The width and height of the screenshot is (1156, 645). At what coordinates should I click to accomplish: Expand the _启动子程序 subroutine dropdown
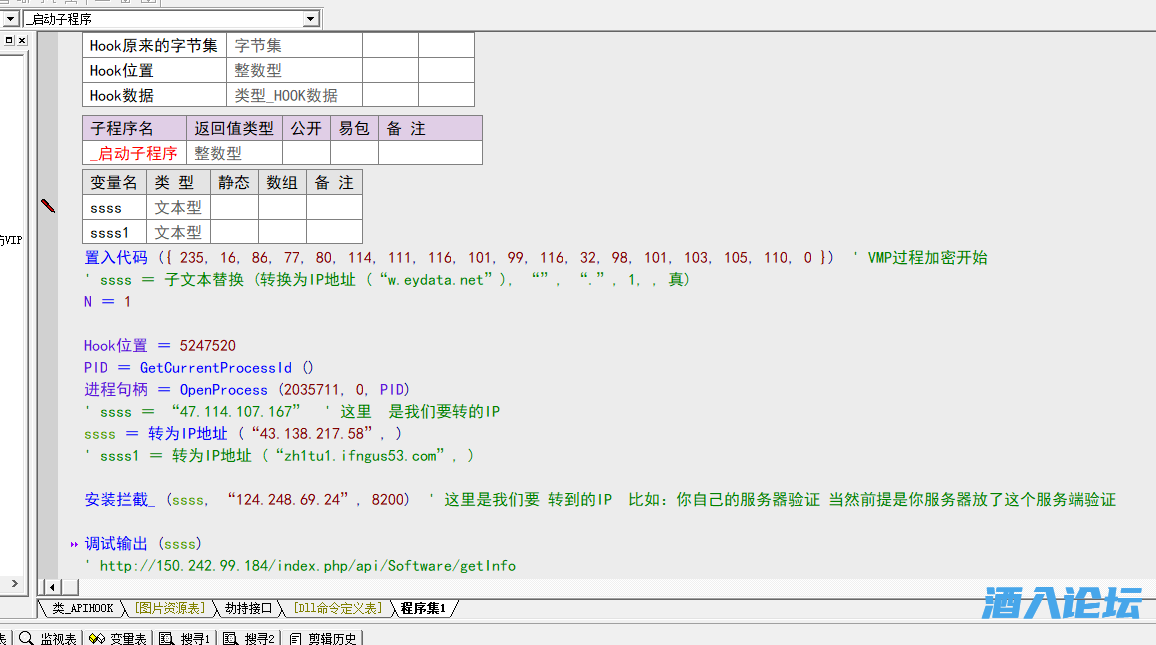tap(310, 19)
